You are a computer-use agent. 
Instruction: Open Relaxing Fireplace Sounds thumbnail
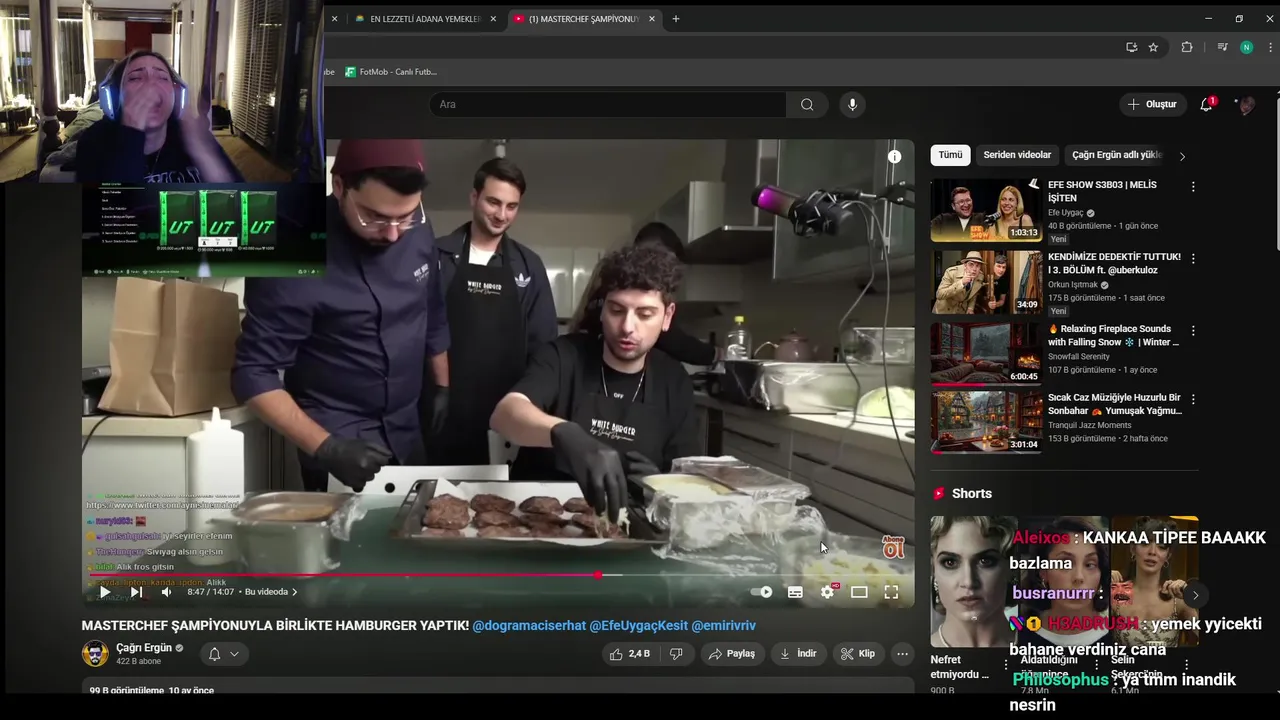(x=986, y=354)
